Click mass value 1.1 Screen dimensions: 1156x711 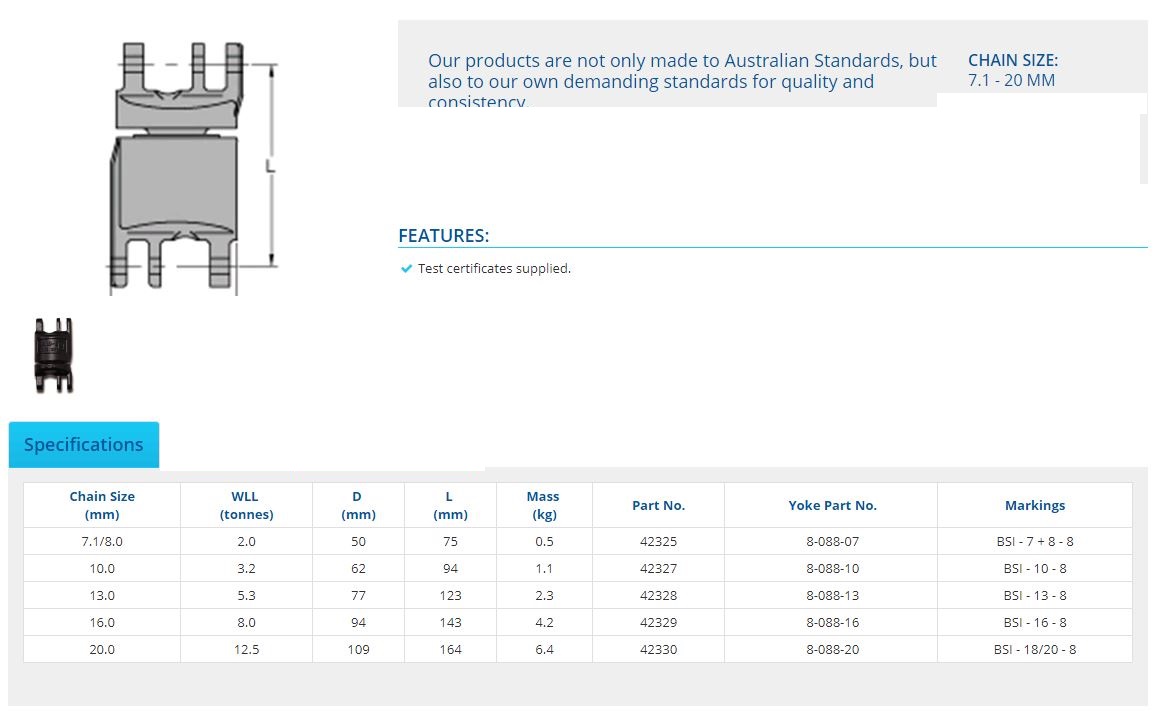pos(544,569)
